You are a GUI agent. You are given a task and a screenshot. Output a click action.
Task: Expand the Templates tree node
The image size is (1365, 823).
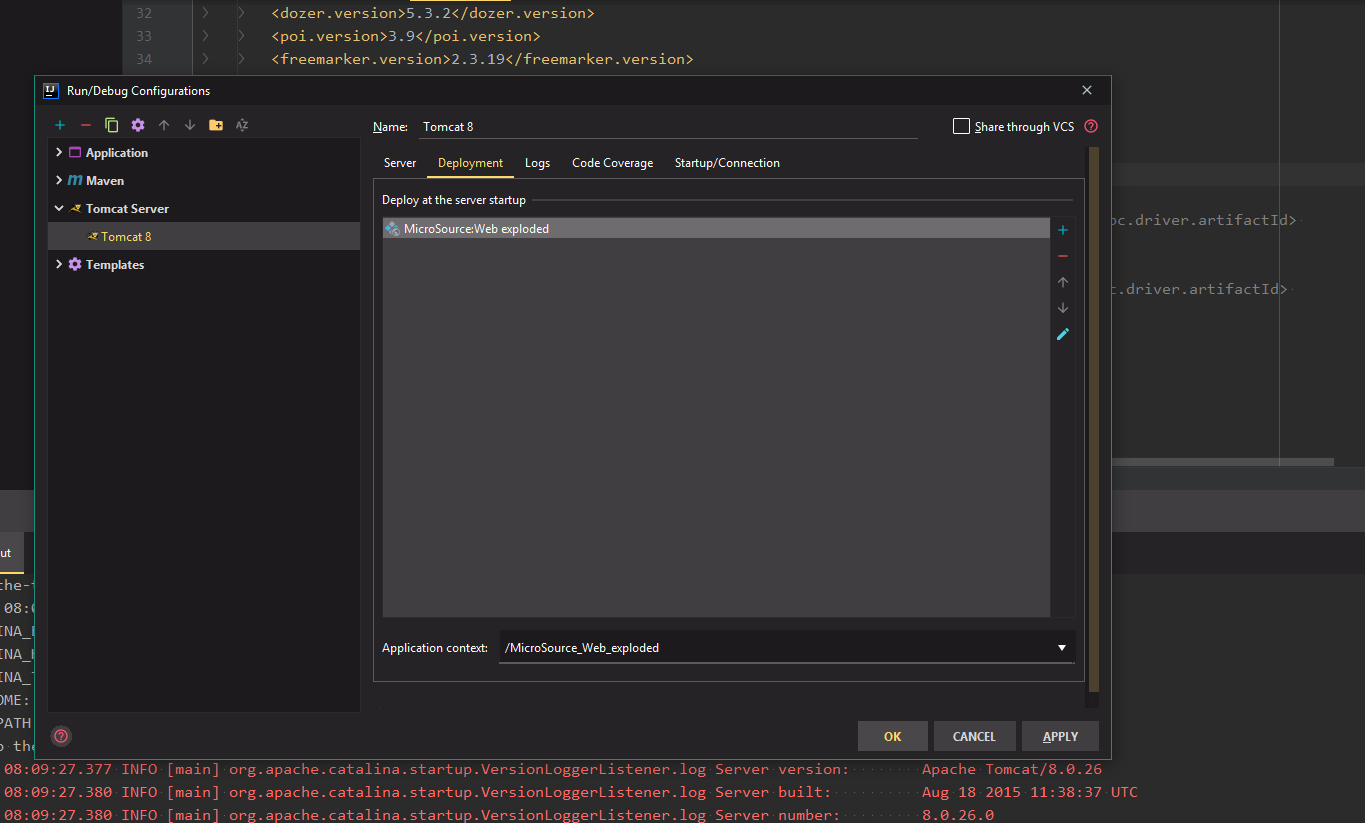[59, 264]
